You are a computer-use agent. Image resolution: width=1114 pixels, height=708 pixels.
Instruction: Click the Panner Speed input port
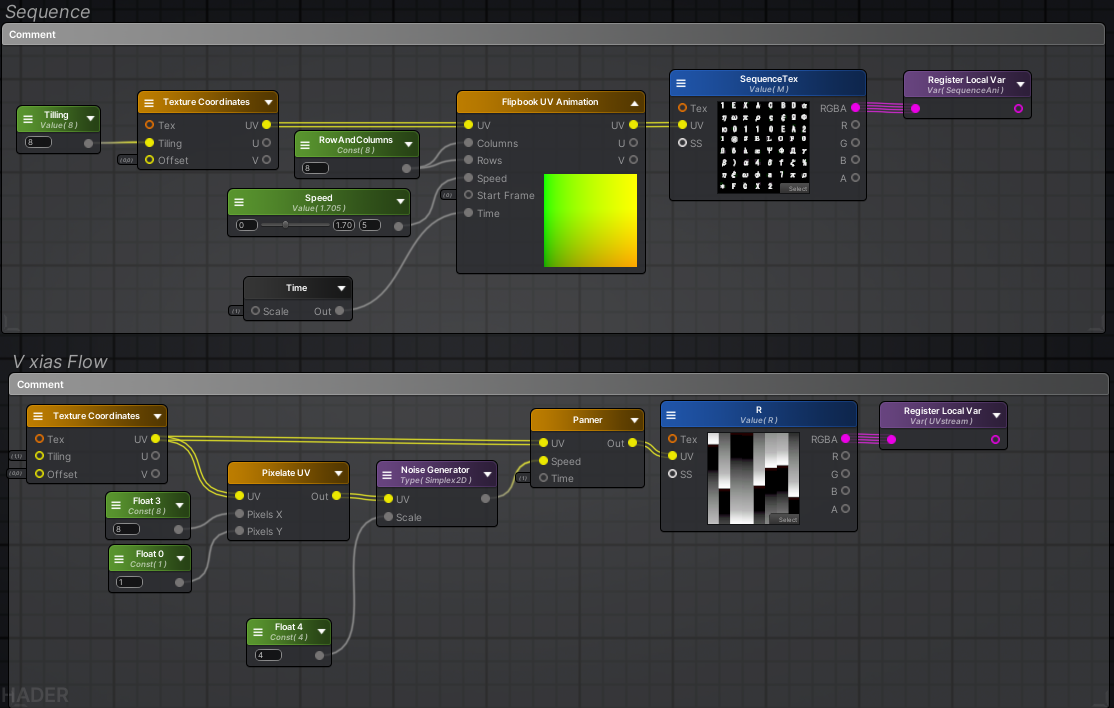click(544, 461)
